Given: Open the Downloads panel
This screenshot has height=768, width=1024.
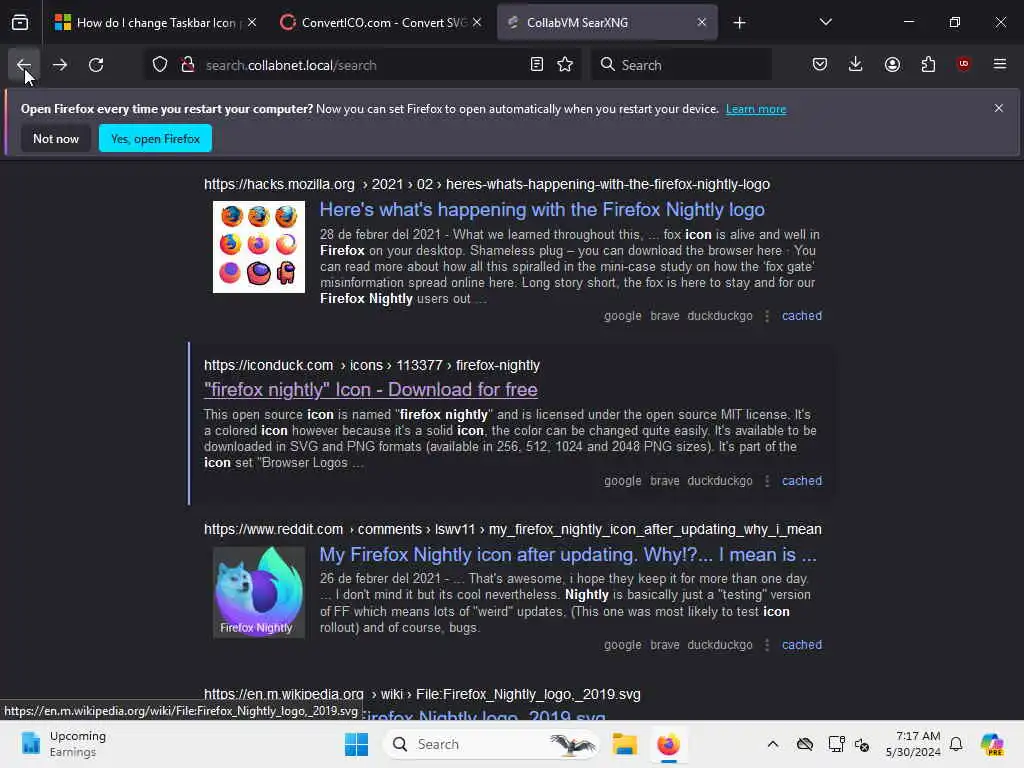Looking at the screenshot, I should 856,65.
